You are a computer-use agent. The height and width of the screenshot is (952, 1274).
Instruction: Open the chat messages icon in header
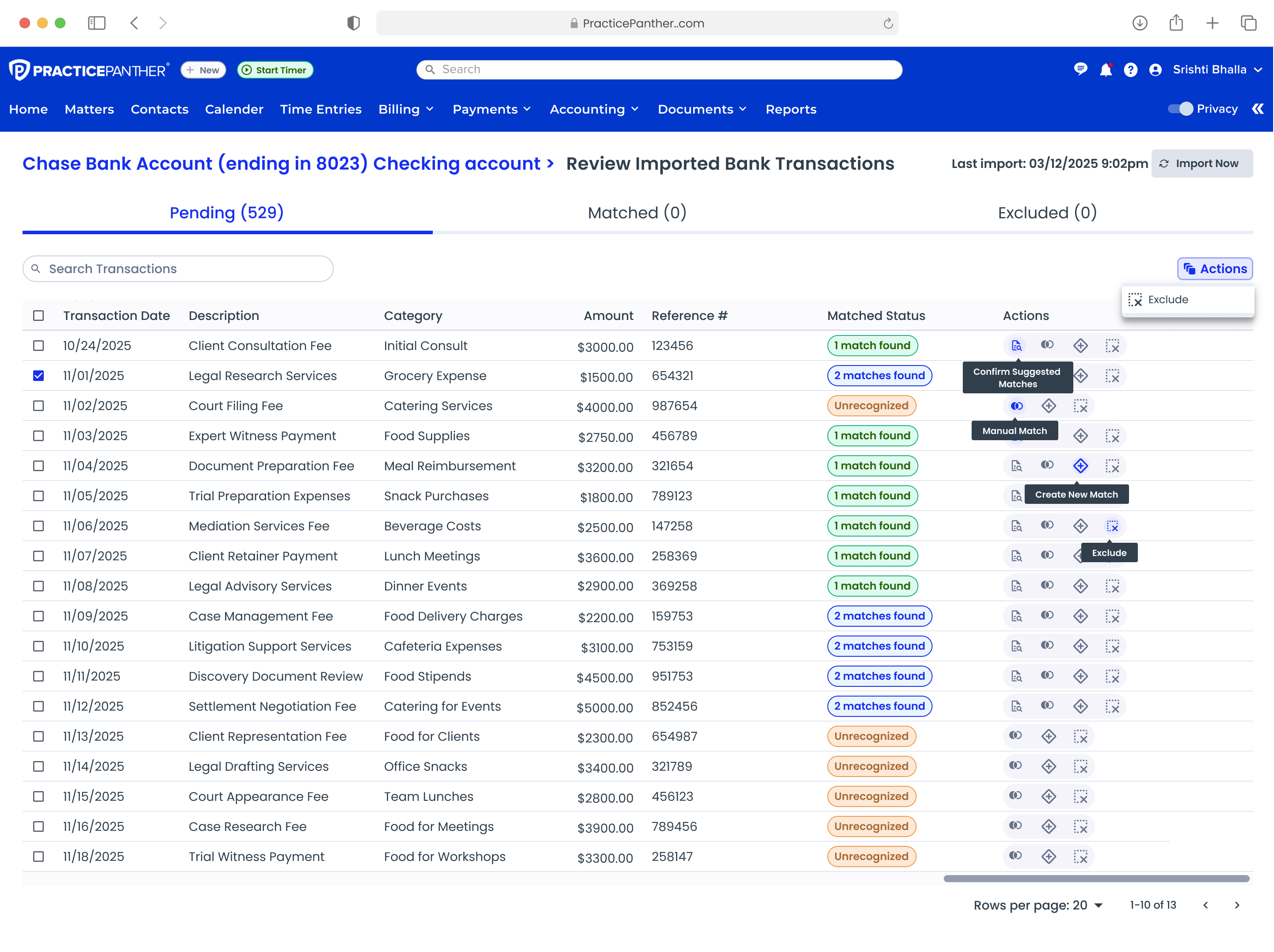tap(1080, 70)
